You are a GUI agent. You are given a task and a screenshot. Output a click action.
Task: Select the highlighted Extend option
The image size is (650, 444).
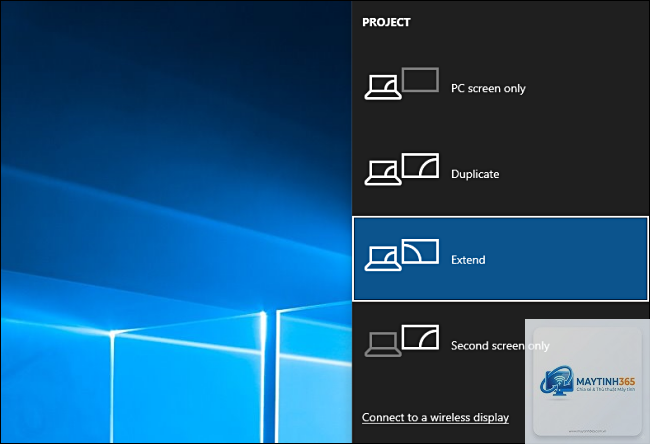point(500,259)
